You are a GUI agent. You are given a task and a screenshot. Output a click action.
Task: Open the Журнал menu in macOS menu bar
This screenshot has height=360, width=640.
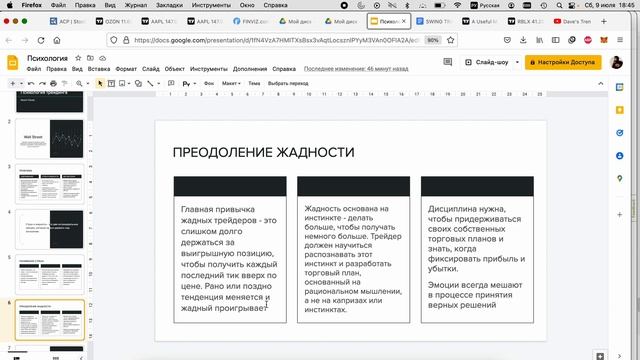coord(136,5)
